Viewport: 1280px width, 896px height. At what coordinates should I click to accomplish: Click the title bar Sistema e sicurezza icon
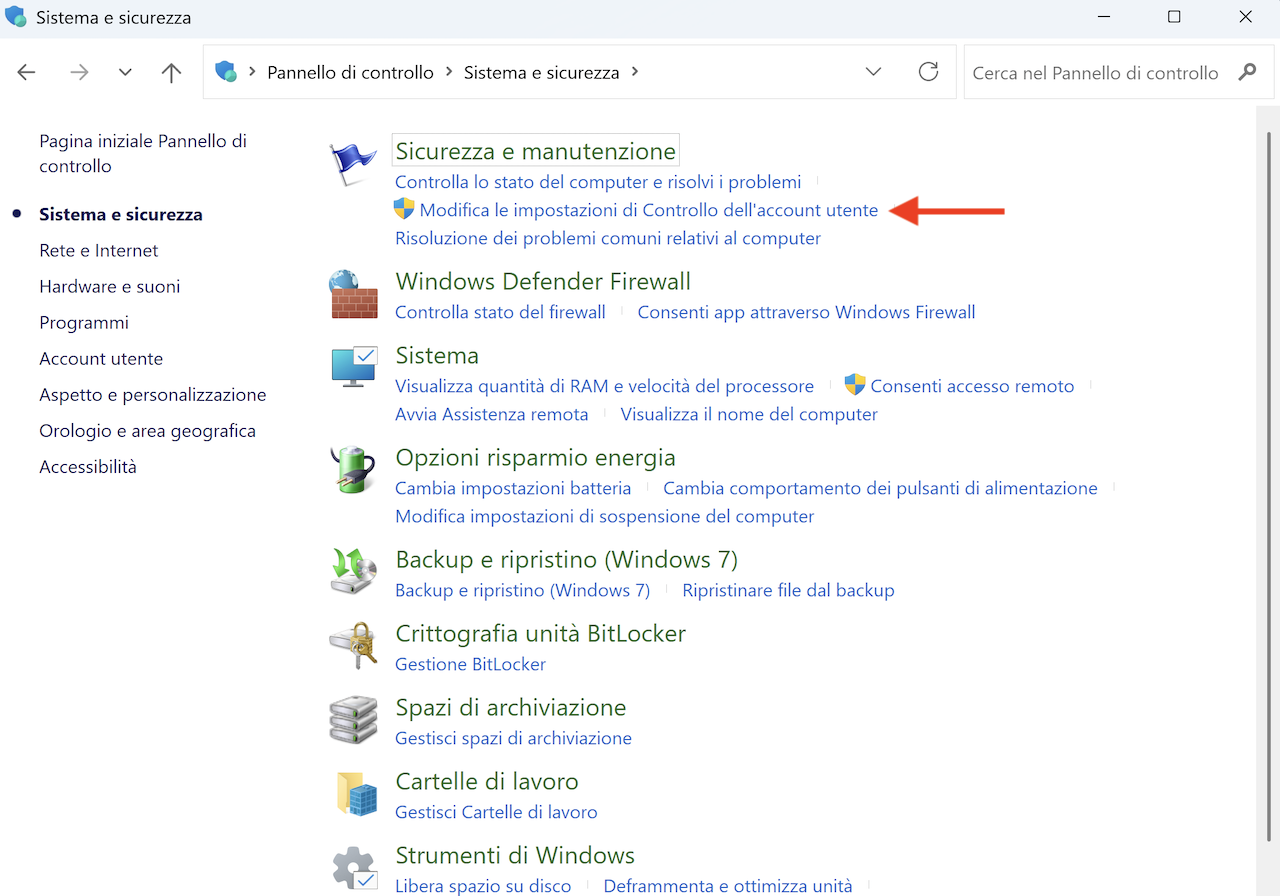point(16,17)
